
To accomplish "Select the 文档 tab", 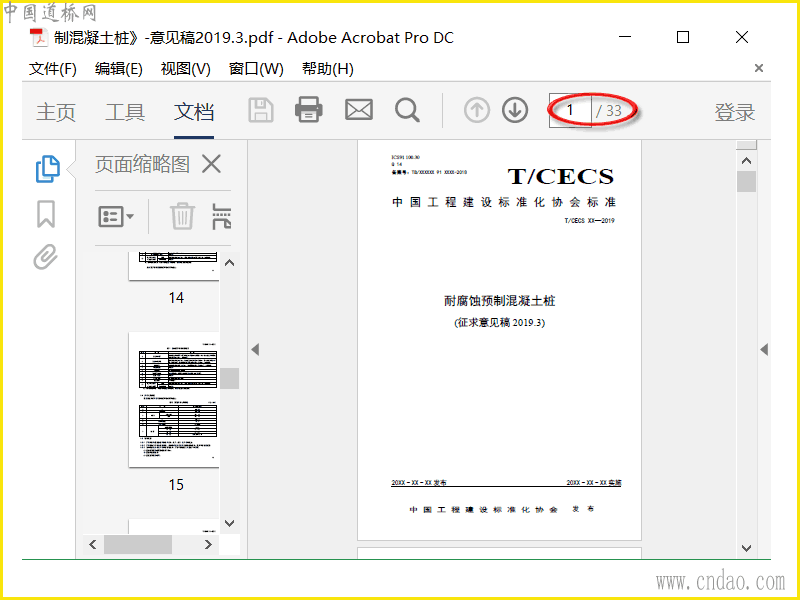I will tap(193, 112).
